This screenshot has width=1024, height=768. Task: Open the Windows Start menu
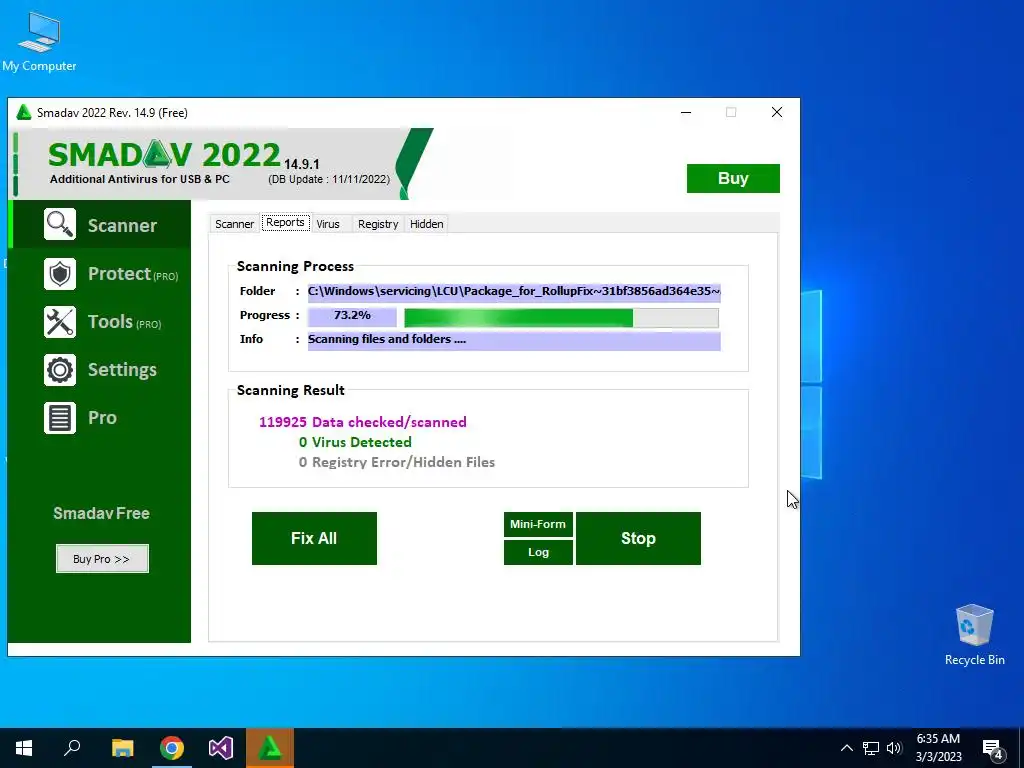[x=24, y=748]
